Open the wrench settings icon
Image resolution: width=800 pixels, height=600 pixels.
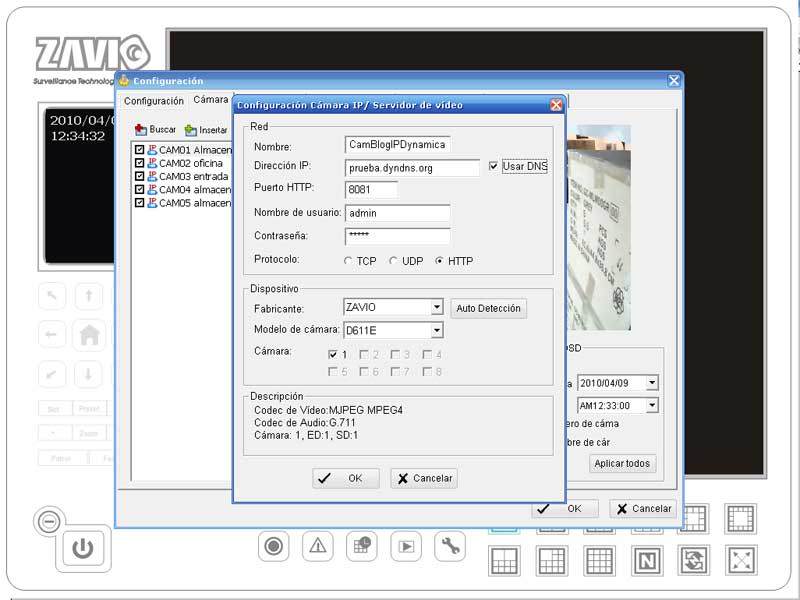450,546
